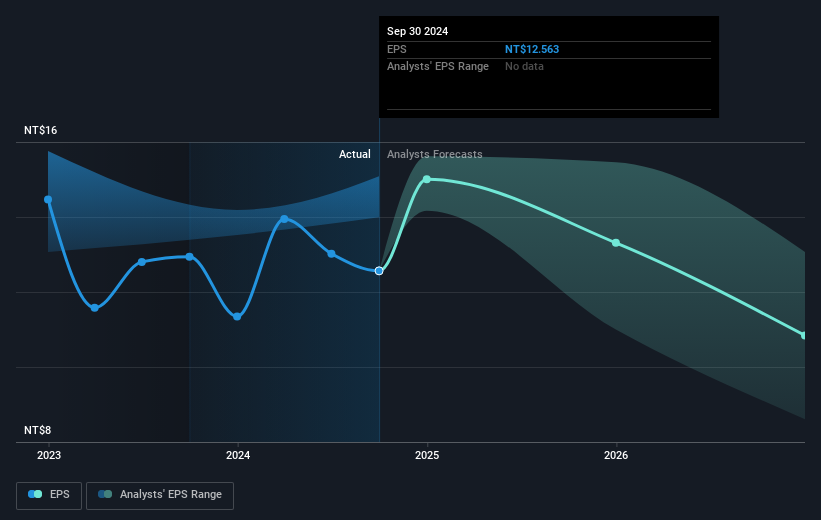
Task: Select the EPS point at start of 2024
Action: click(237, 317)
